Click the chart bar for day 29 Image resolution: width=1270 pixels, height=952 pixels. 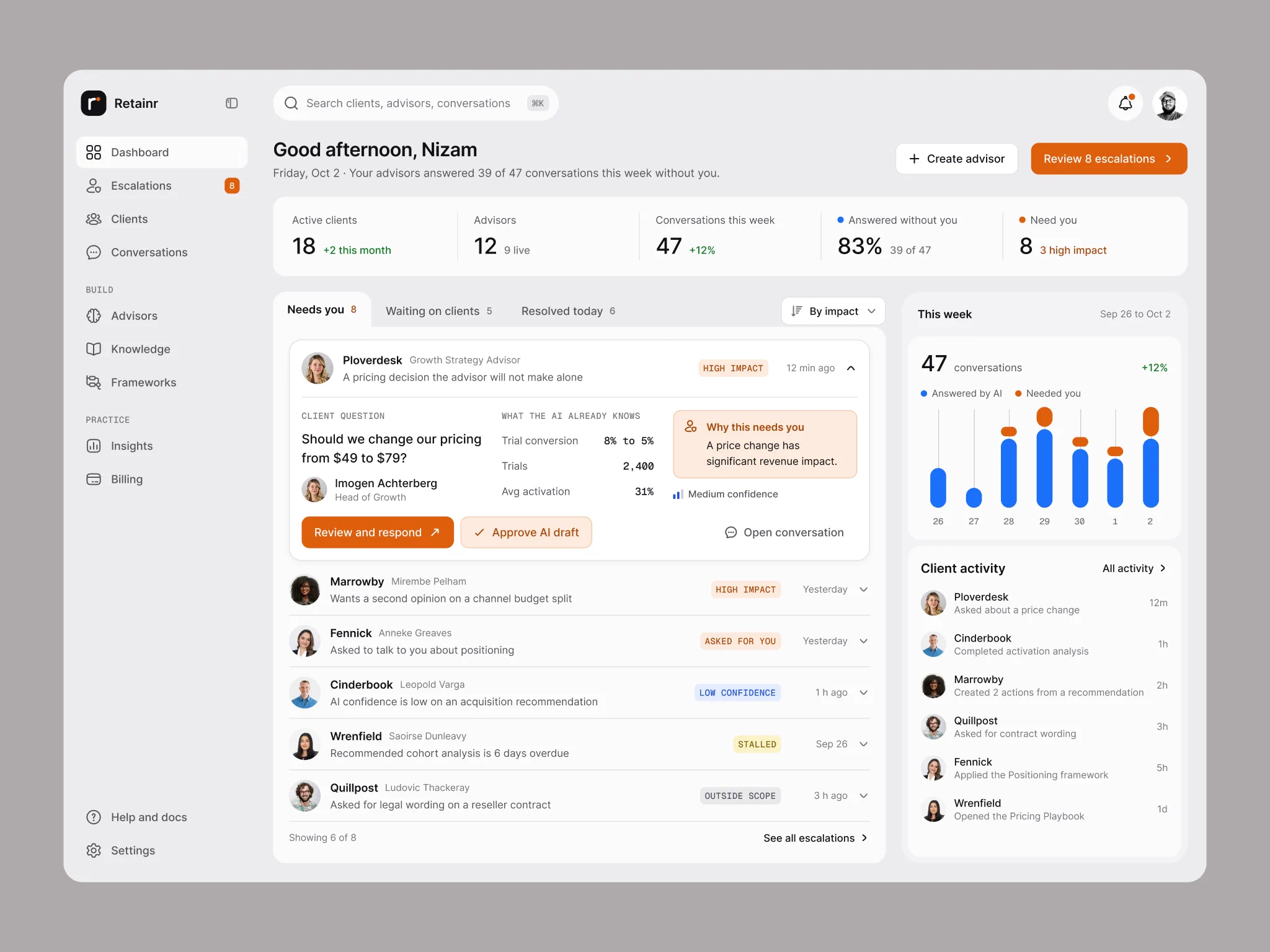[x=1044, y=457]
